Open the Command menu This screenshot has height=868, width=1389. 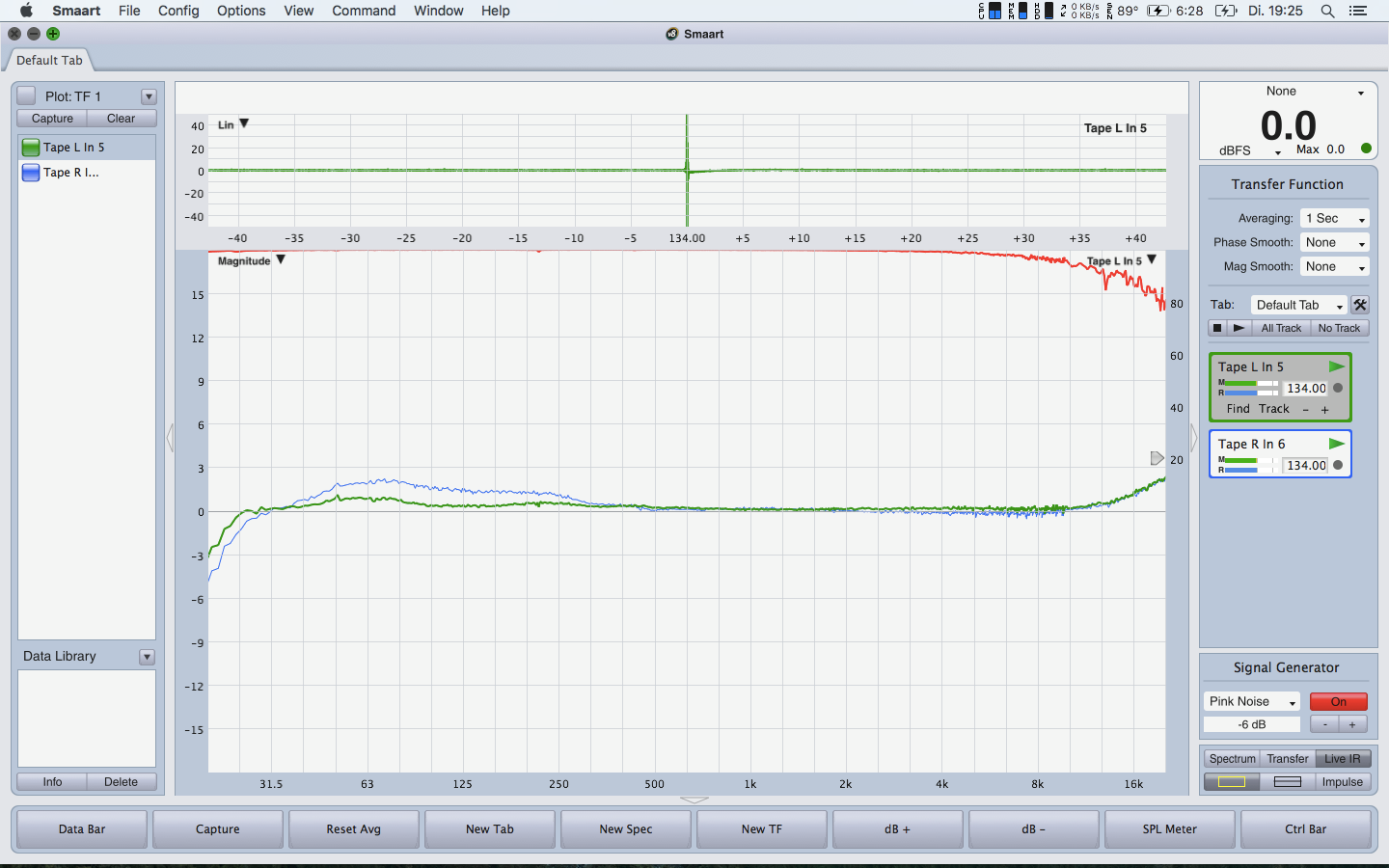pyautogui.click(x=364, y=11)
